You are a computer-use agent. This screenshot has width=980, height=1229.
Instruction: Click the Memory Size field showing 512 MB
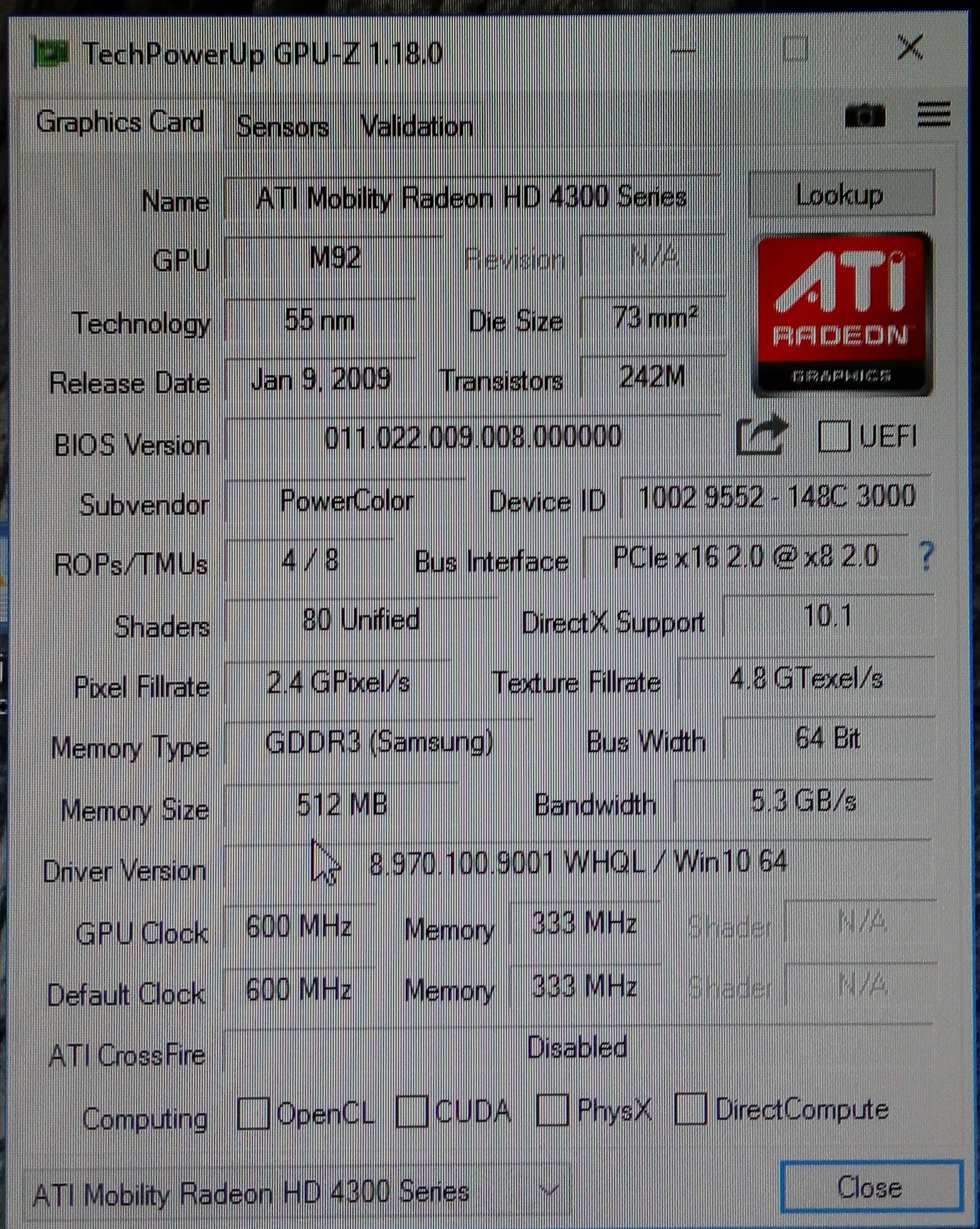341,805
